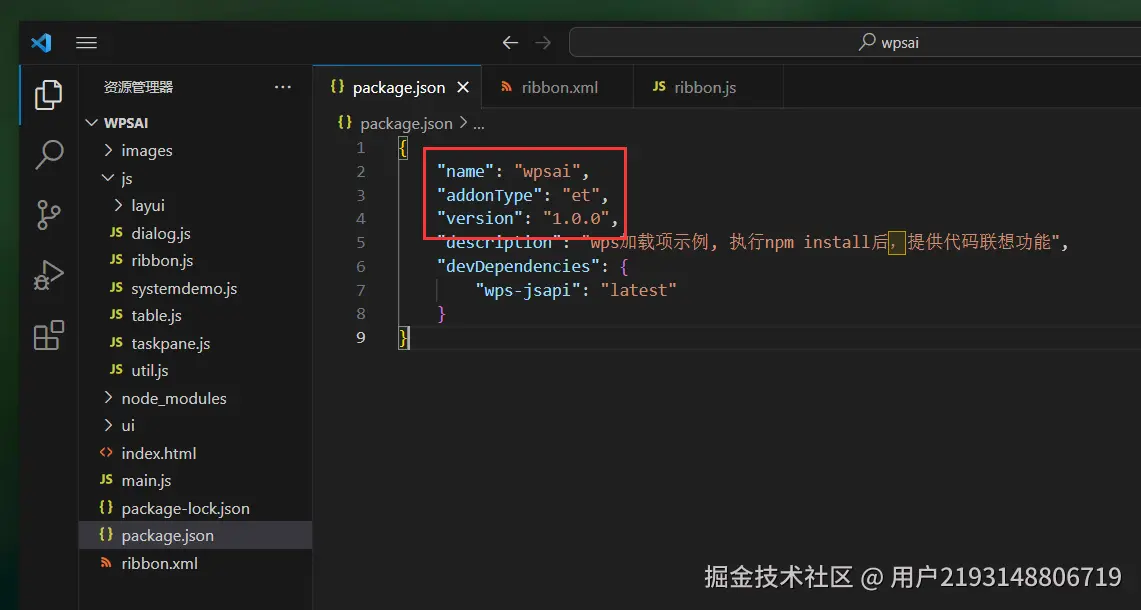This screenshot has width=1141, height=610.
Task: Open ribbon.xml in the explorer tree
Action: click(195, 563)
